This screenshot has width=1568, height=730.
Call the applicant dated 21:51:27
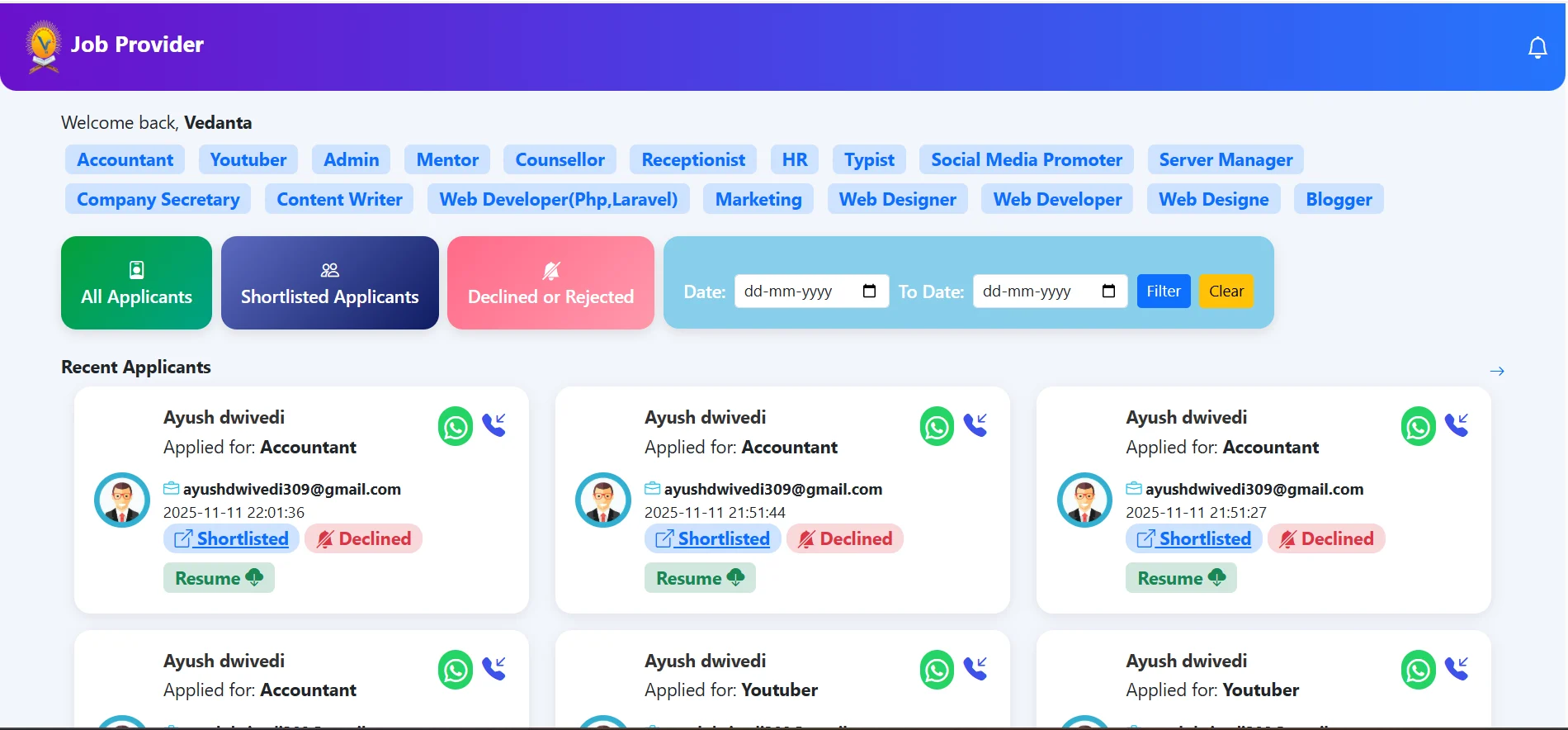(x=1457, y=424)
